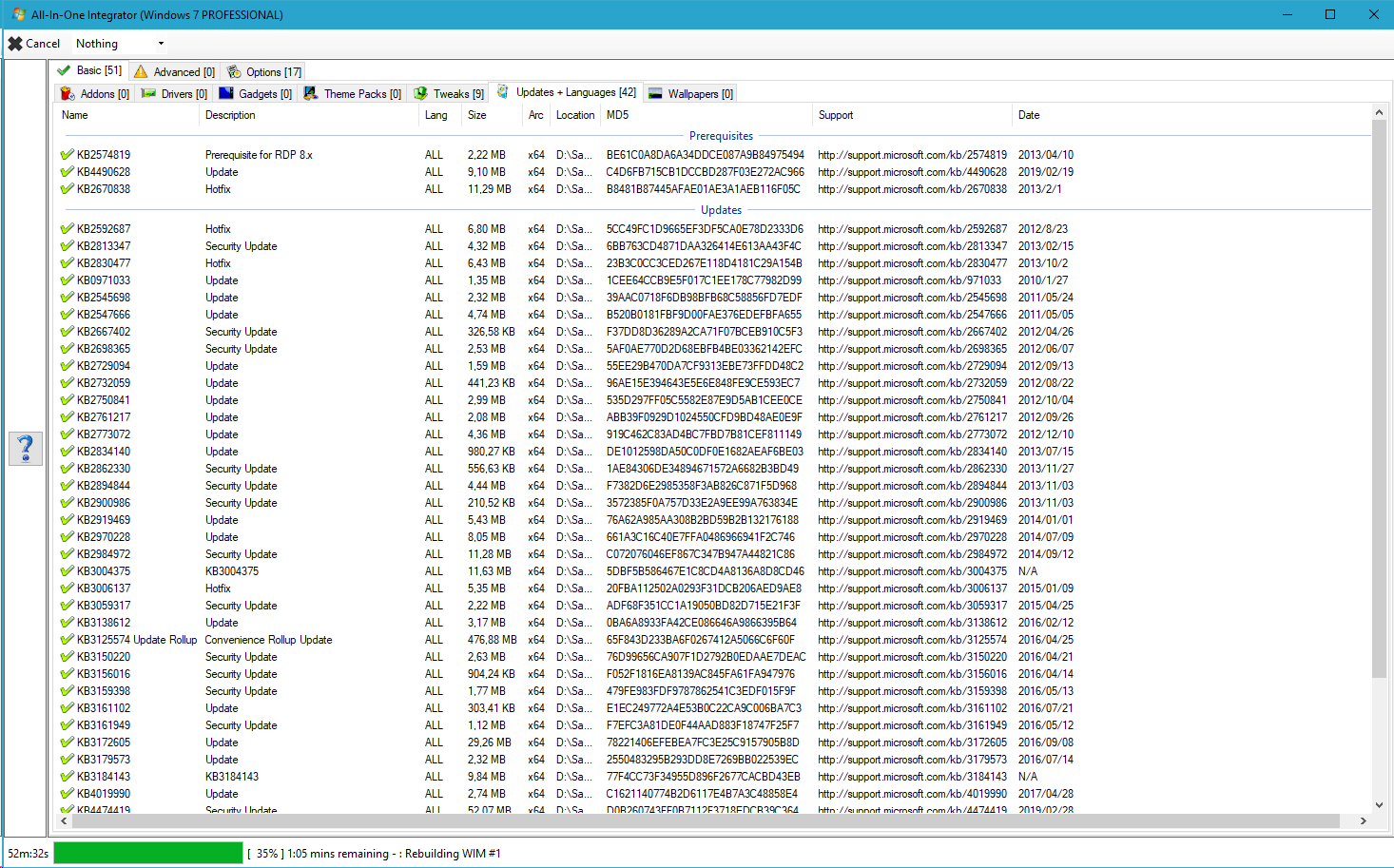Click the question mark help icon
Image resolution: width=1394 pixels, height=868 pixels.
click(x=26, y=448)
